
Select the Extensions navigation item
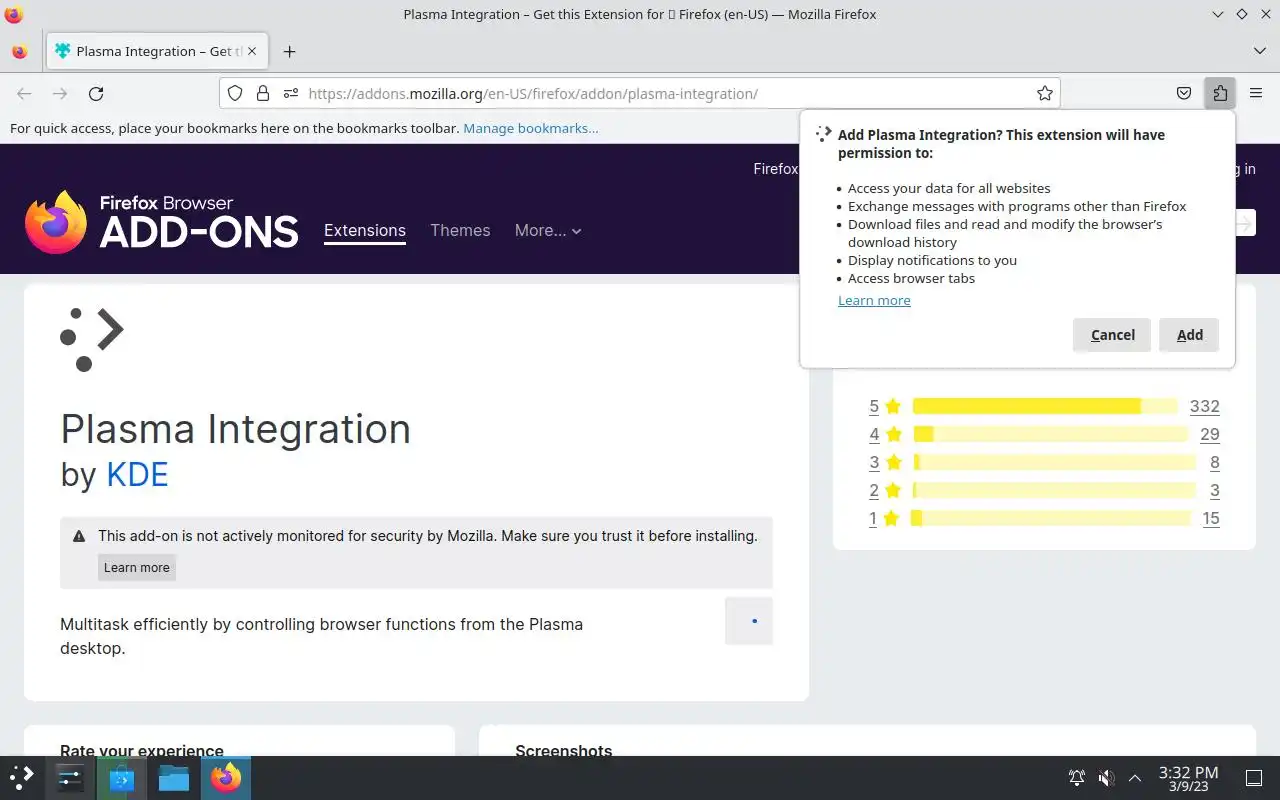pos(365,230)
